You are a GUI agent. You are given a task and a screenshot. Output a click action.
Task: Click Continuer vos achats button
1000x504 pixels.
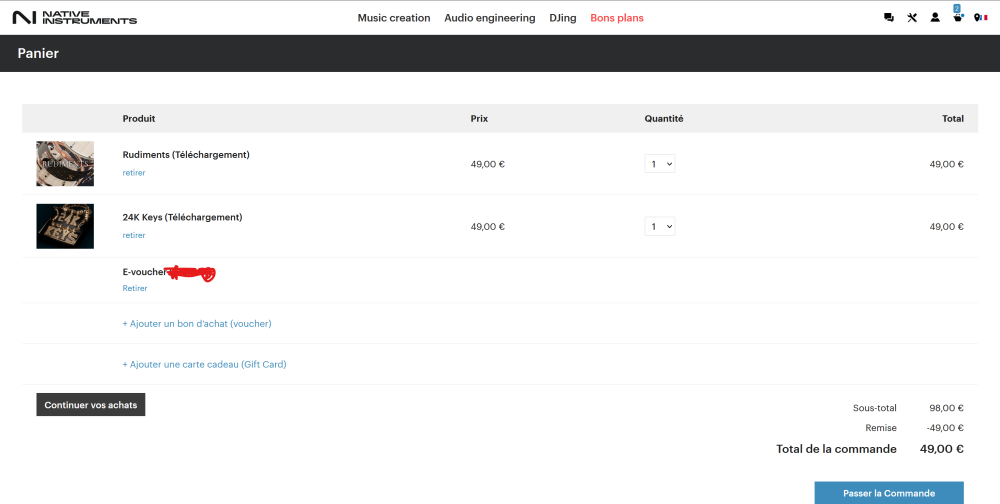click(91, 404)
